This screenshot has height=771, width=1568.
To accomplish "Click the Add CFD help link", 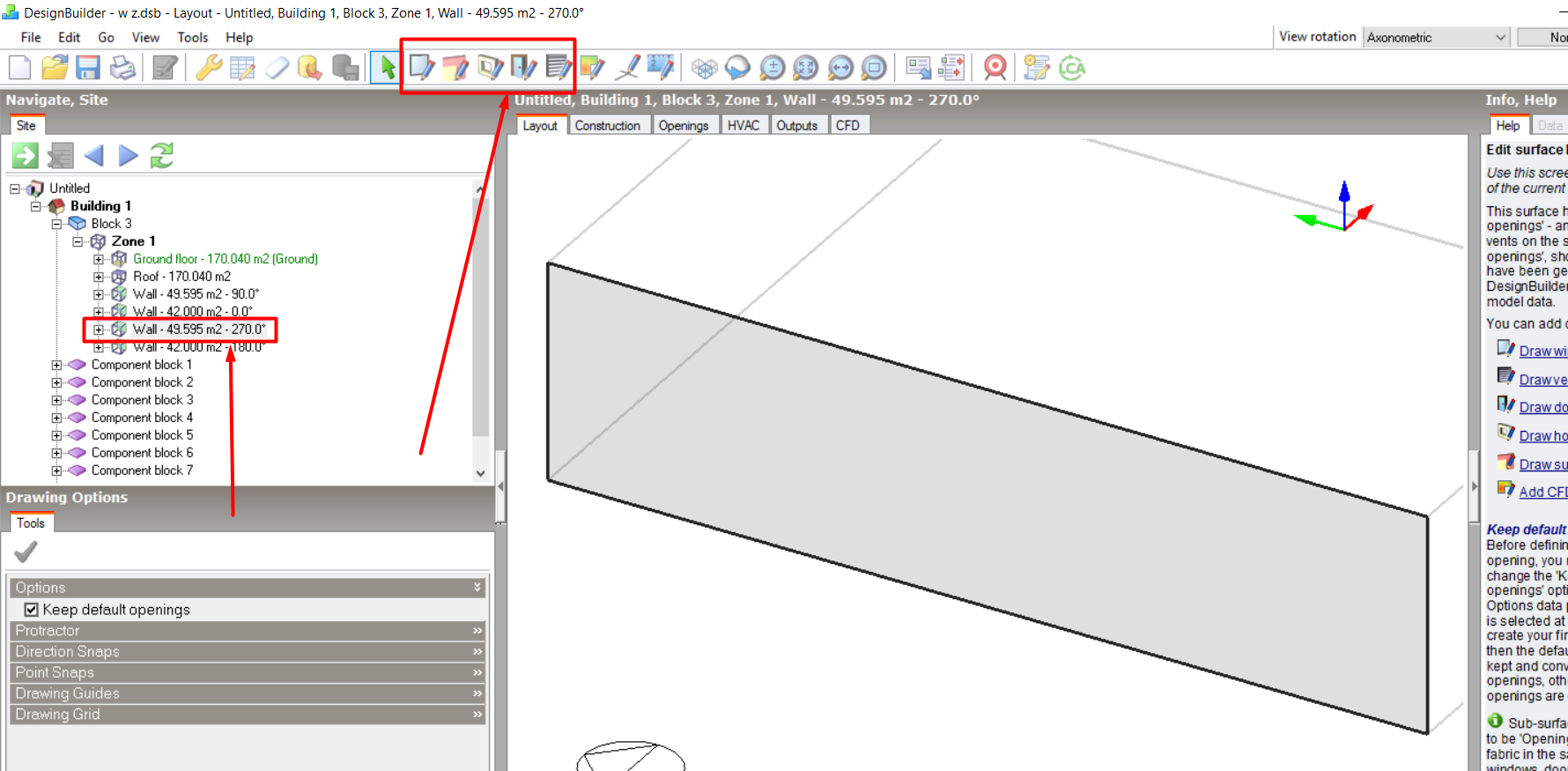I will pos(1542,492).
